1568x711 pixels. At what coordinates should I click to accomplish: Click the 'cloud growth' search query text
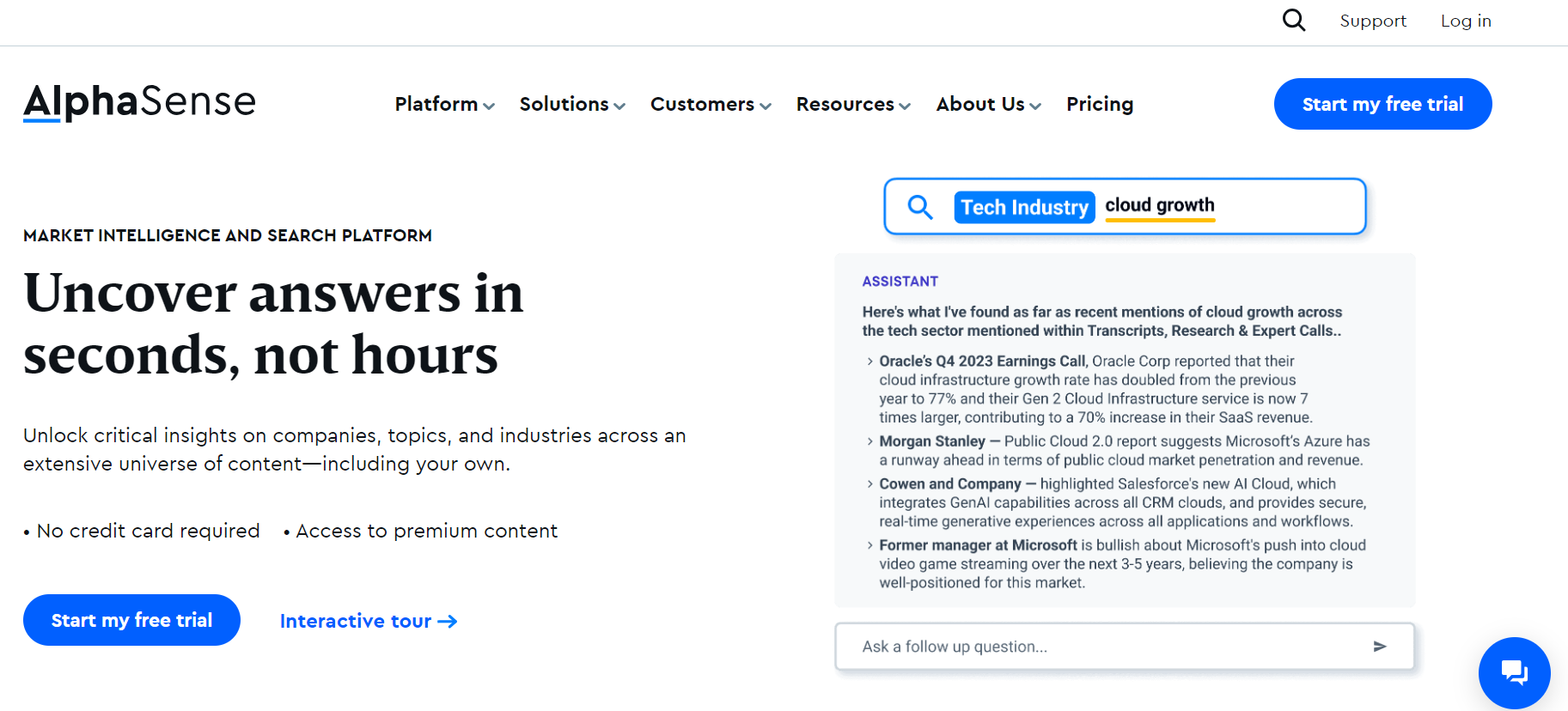pyautogui.click(x=1160, y=205)
